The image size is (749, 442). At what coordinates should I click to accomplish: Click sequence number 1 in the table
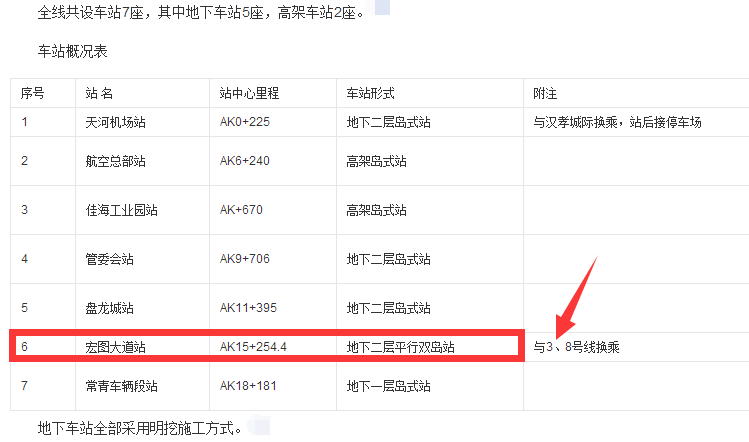tap(24, 122)
